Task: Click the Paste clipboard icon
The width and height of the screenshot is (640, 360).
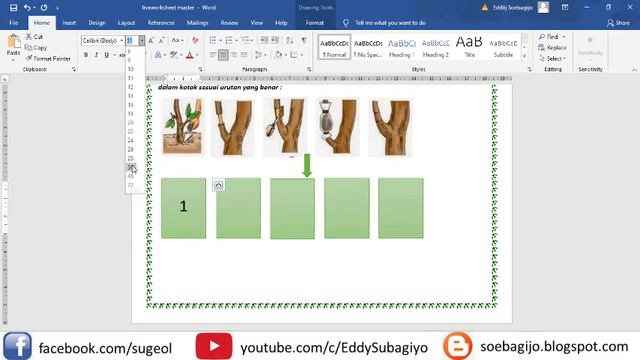Action: point(13,42)
